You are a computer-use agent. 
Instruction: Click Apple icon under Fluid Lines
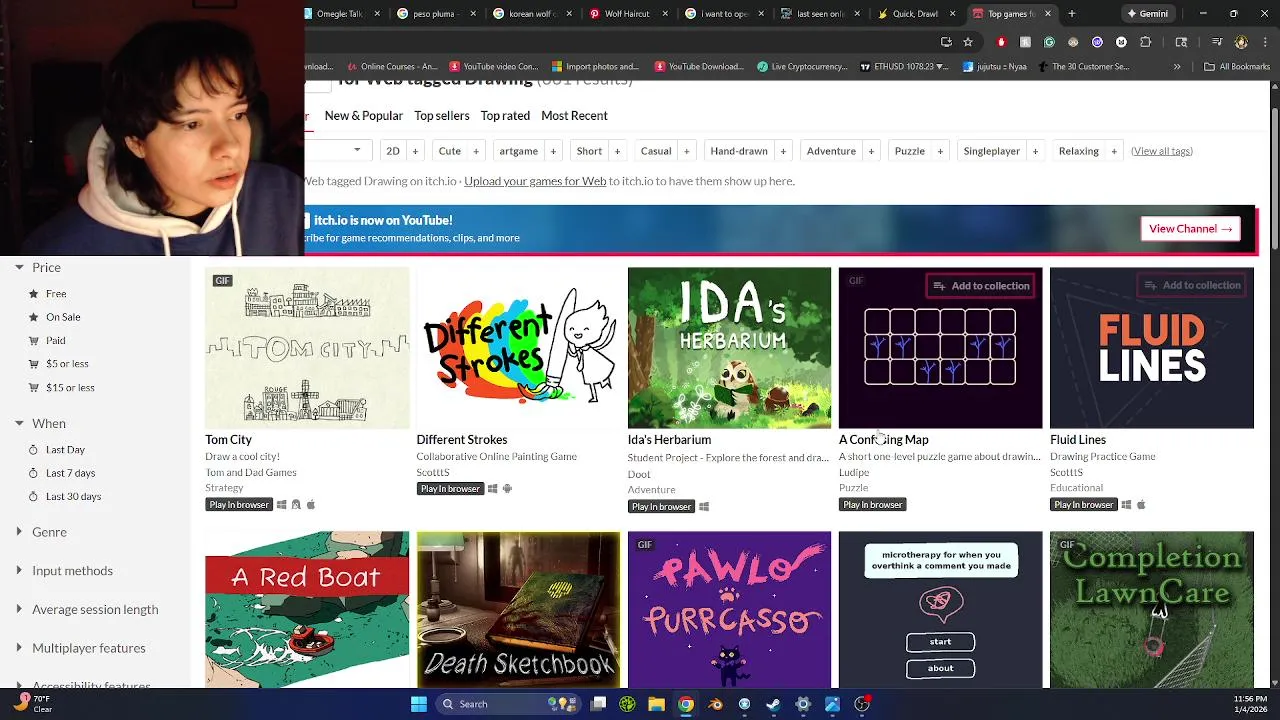tap(1141, 505)
